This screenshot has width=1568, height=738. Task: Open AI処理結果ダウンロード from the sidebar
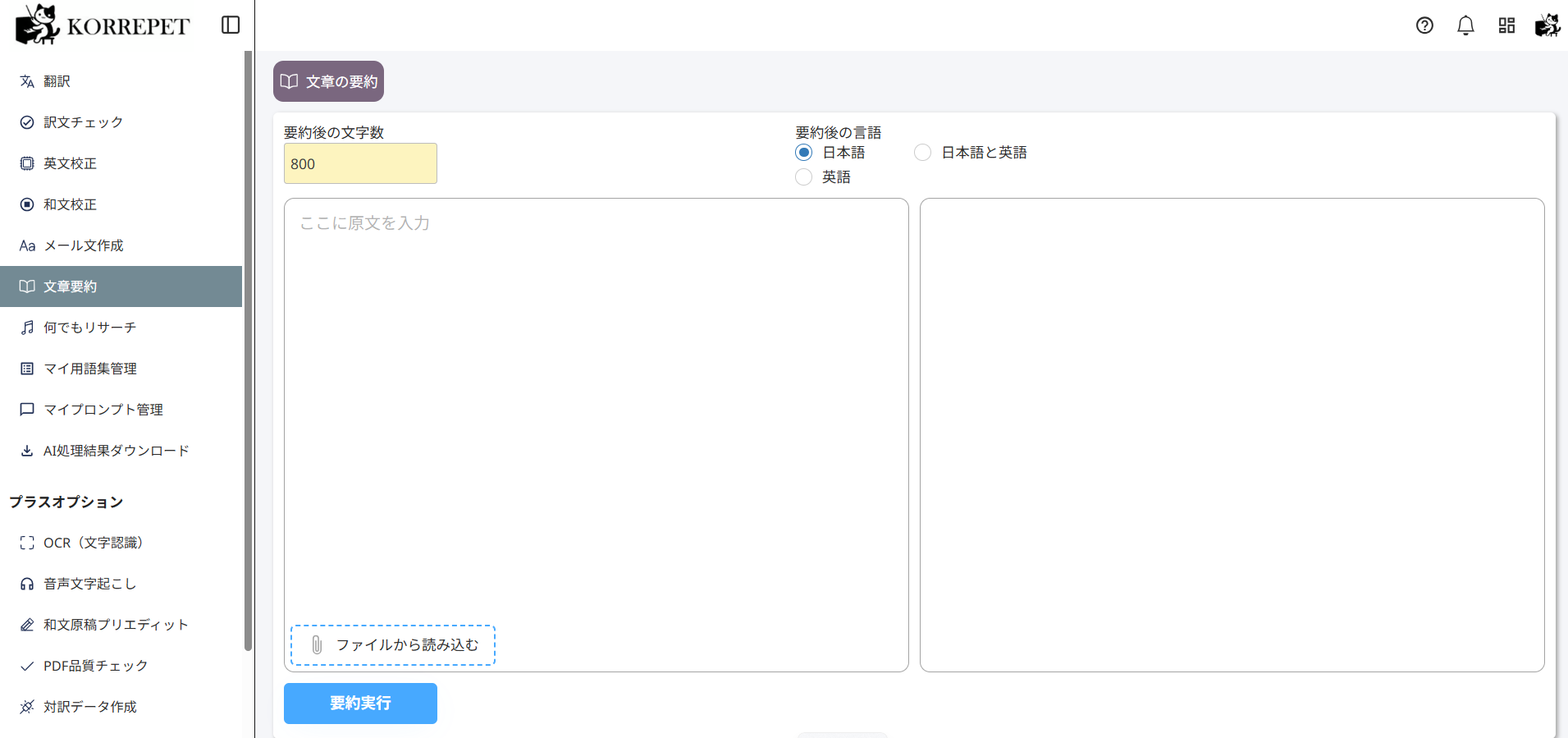tap(121, 451)
